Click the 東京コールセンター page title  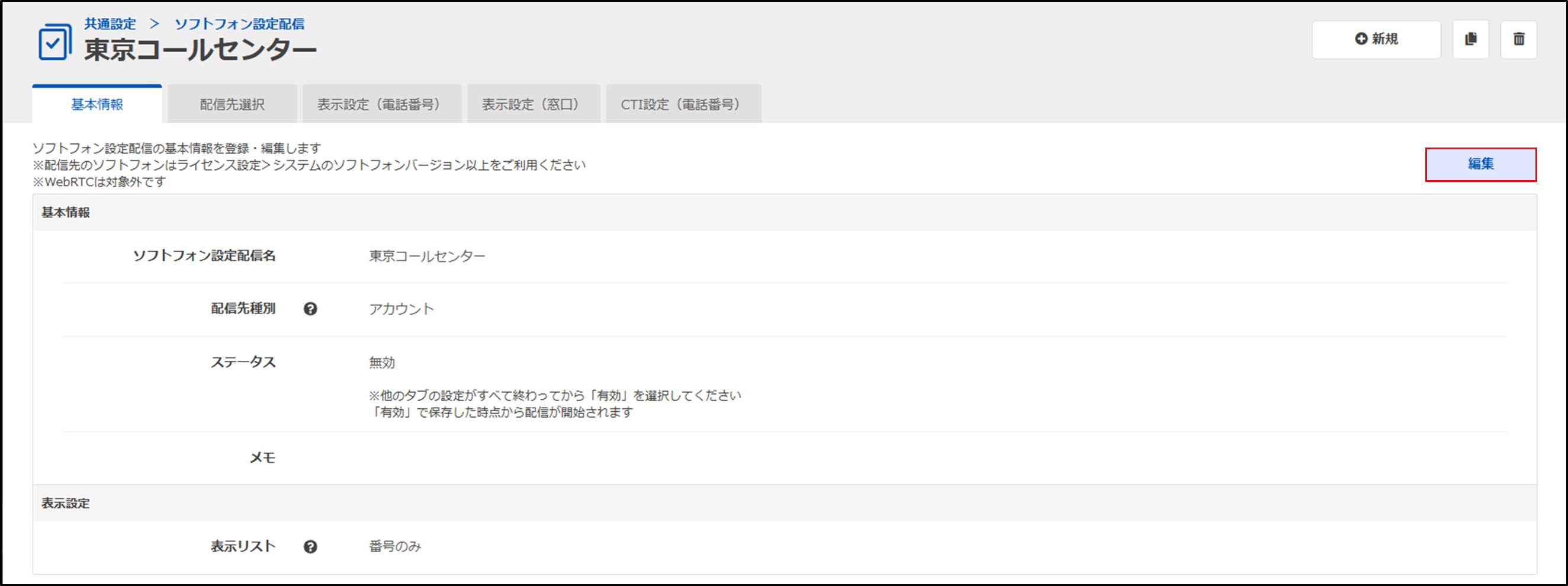(x=200, y=50)
